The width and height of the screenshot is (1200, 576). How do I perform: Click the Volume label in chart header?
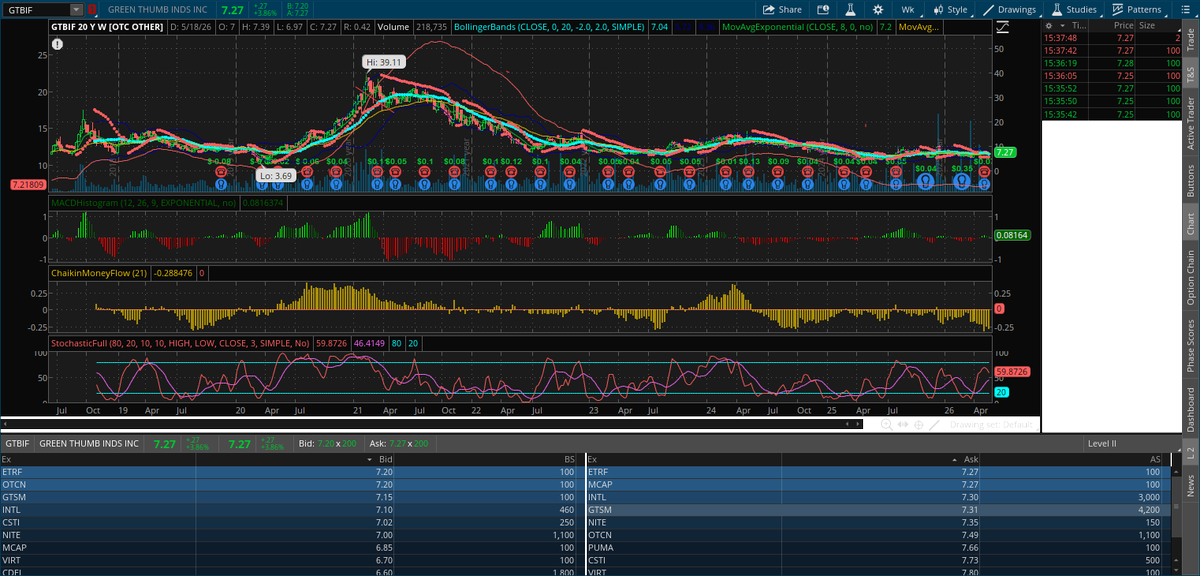tap(394, 27)
